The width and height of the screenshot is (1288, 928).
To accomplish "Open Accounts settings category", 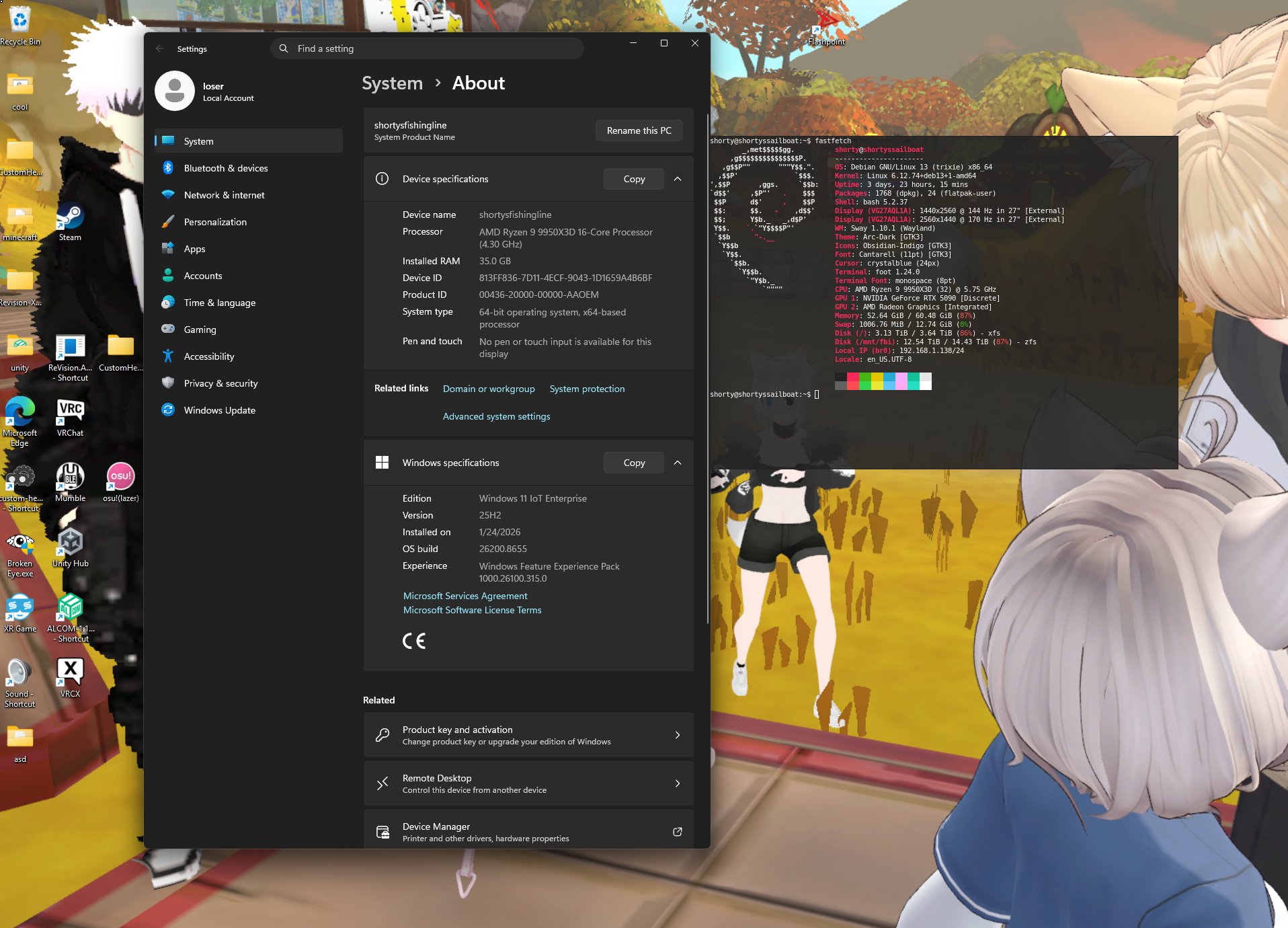I will coord(249,276).
